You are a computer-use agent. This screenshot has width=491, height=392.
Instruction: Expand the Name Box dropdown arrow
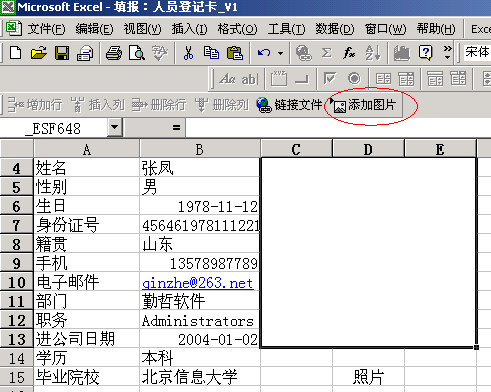(x=114, y=128)
